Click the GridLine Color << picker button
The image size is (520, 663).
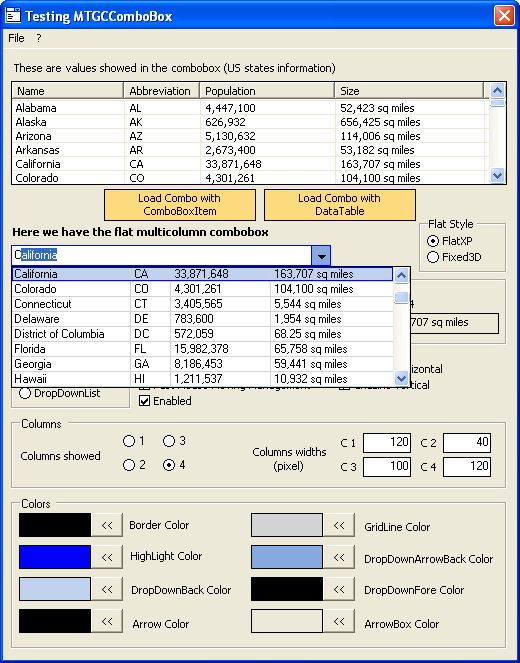point(339,525)
